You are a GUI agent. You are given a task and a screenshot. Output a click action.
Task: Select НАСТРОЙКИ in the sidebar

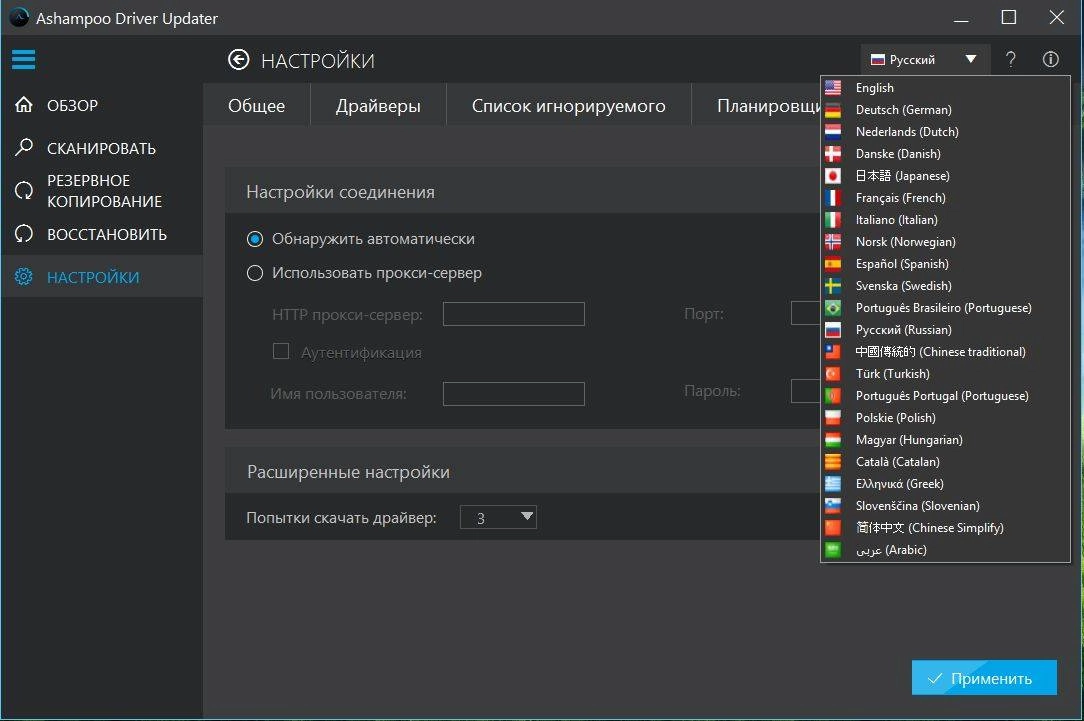point(101,277)
